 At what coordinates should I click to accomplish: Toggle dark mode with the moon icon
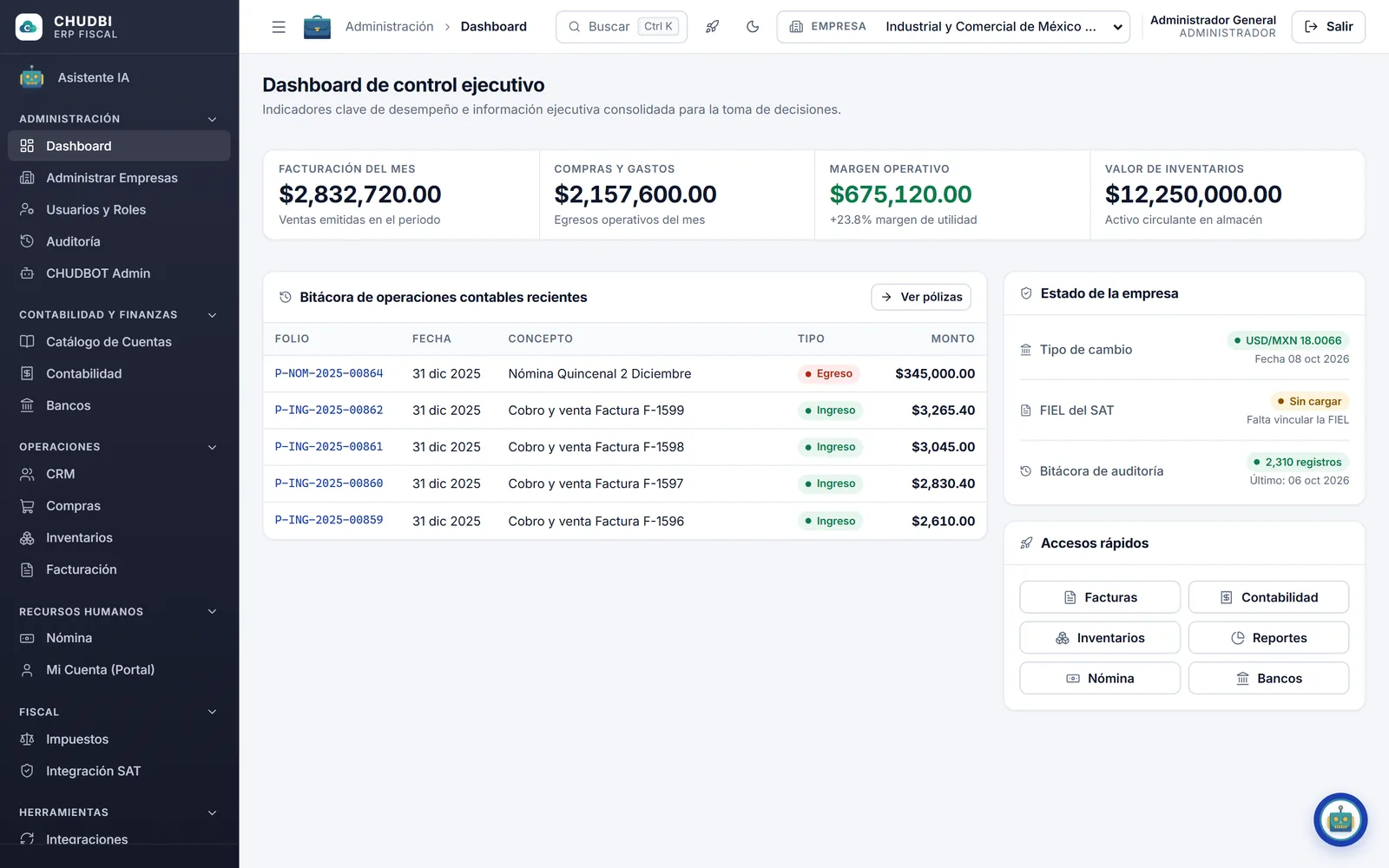pos(753,27)
